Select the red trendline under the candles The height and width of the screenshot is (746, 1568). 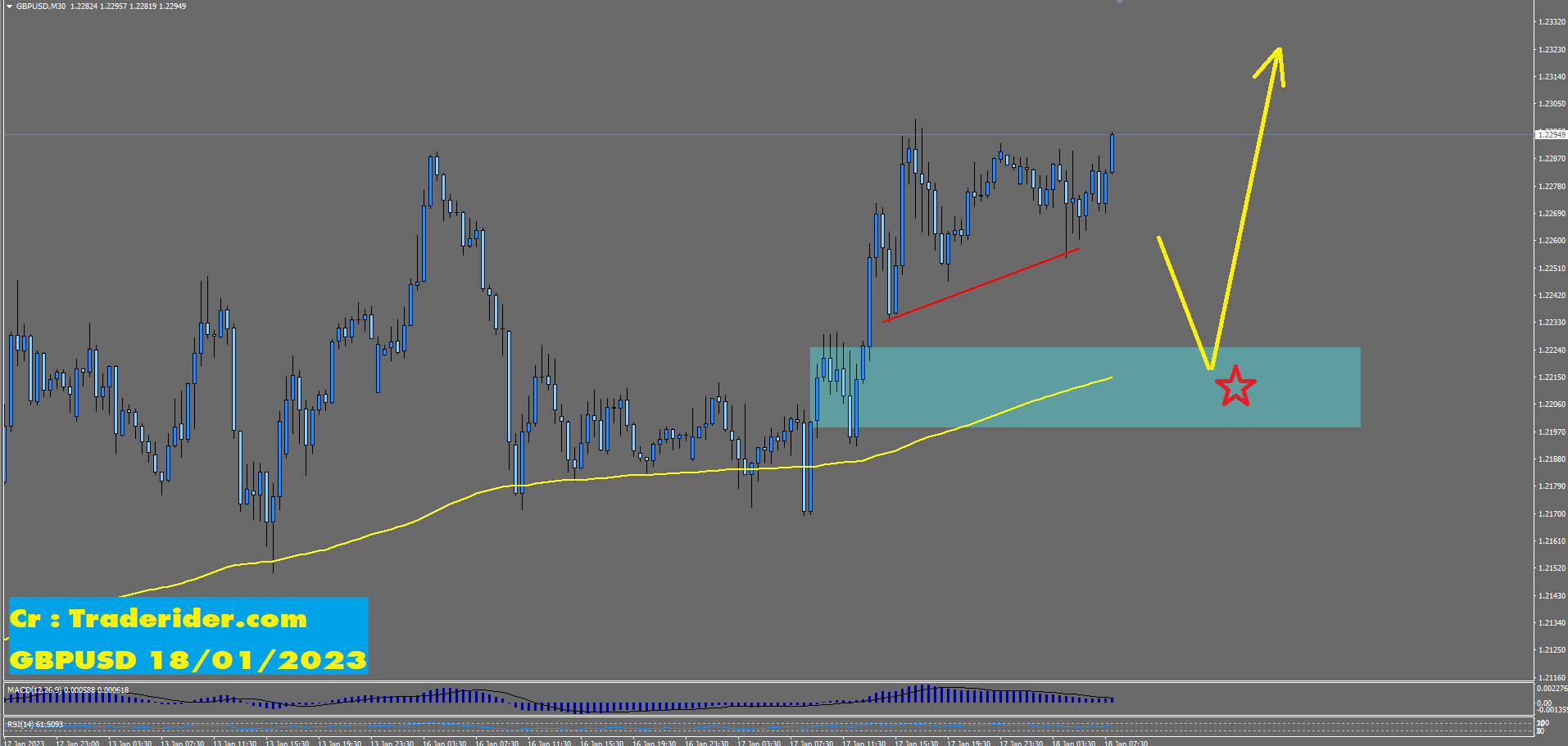click(x=981, y=285)
